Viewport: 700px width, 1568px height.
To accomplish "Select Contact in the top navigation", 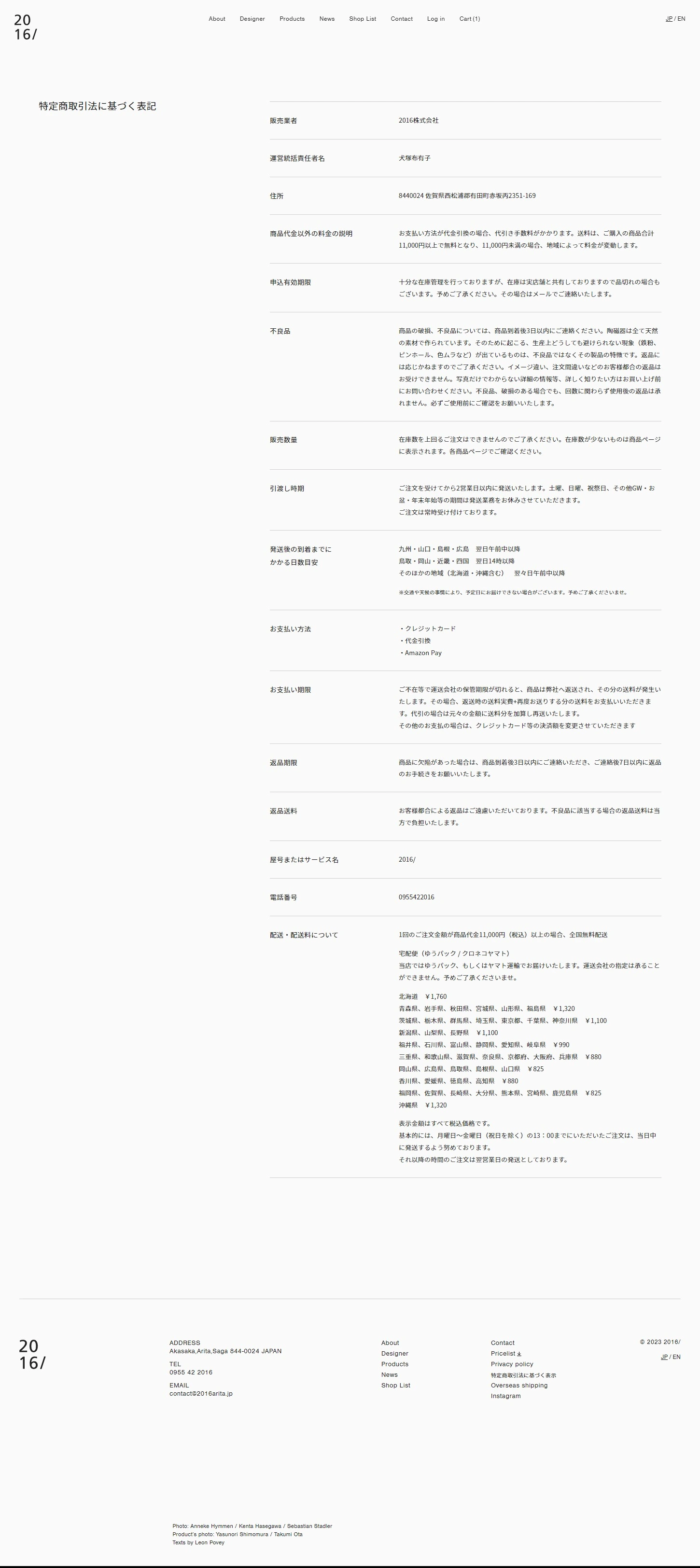I will click(401, 19).
